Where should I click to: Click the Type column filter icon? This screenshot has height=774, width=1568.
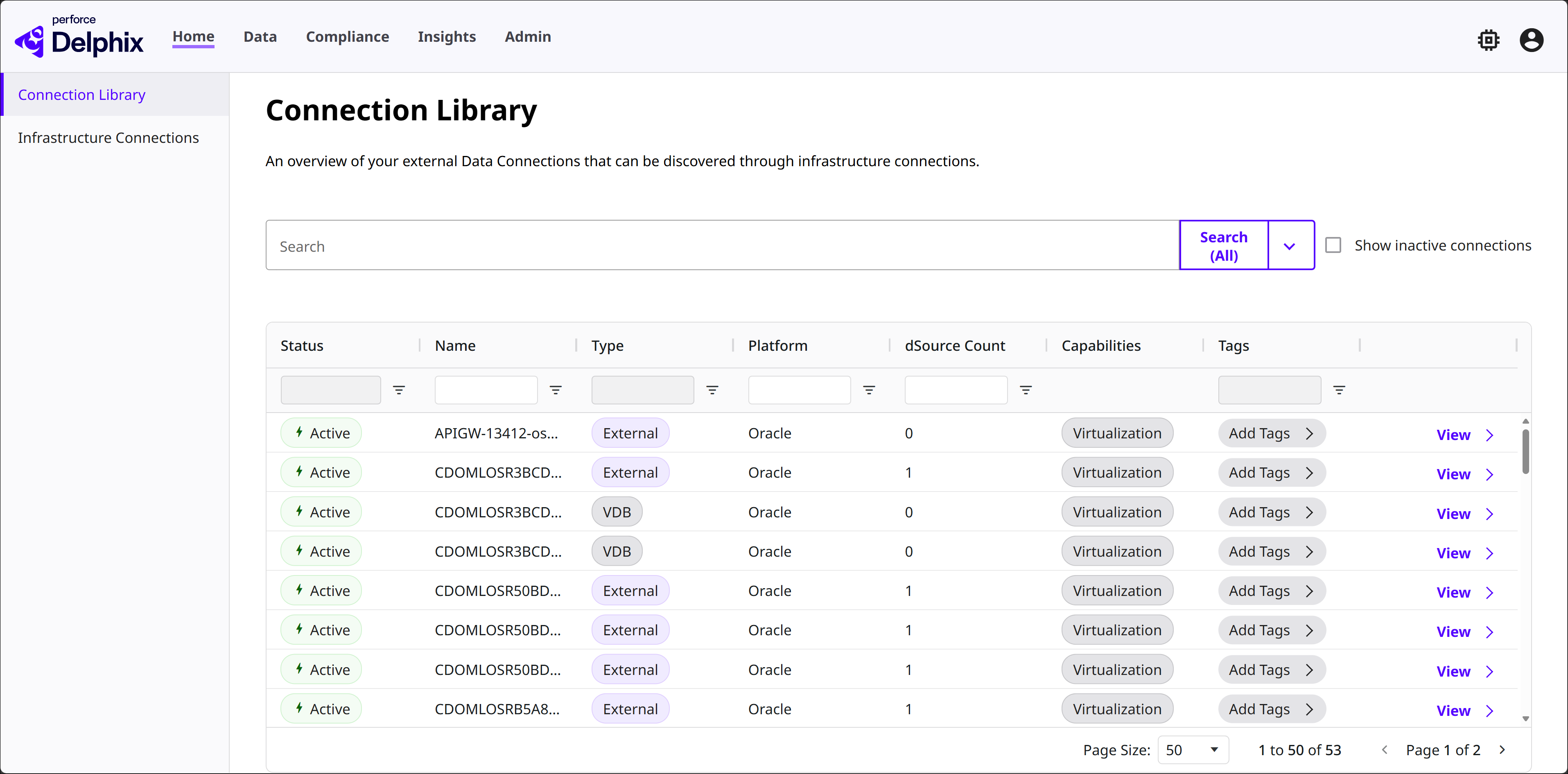pos(712,390)
